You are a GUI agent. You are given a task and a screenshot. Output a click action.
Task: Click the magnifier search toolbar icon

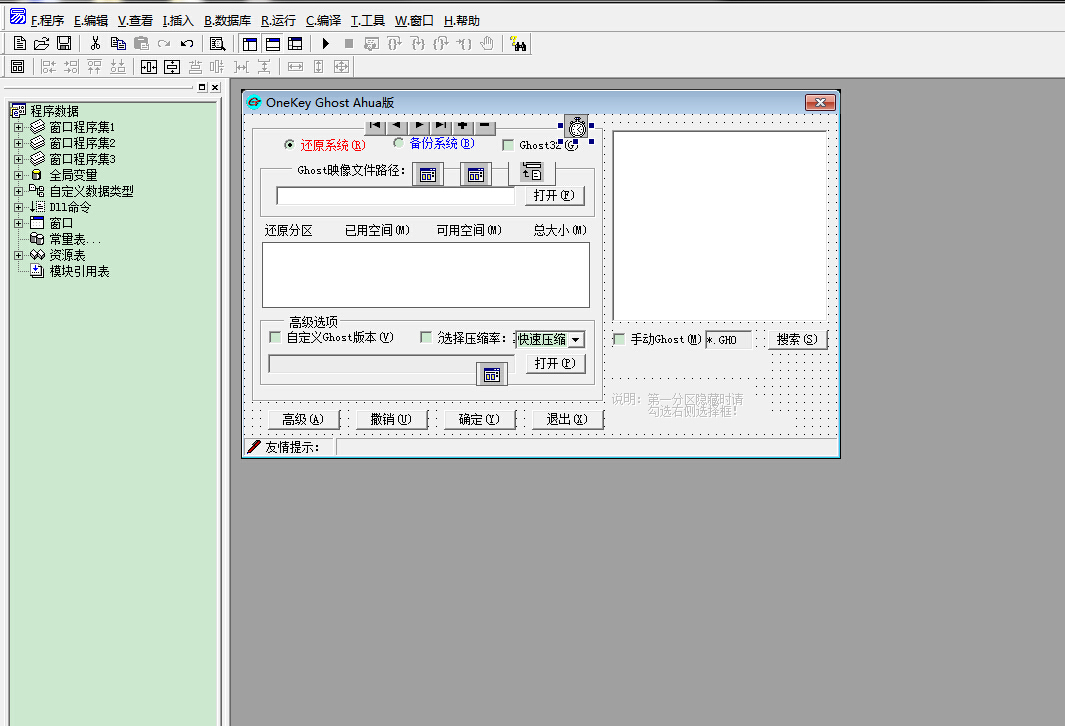[217, 44]
